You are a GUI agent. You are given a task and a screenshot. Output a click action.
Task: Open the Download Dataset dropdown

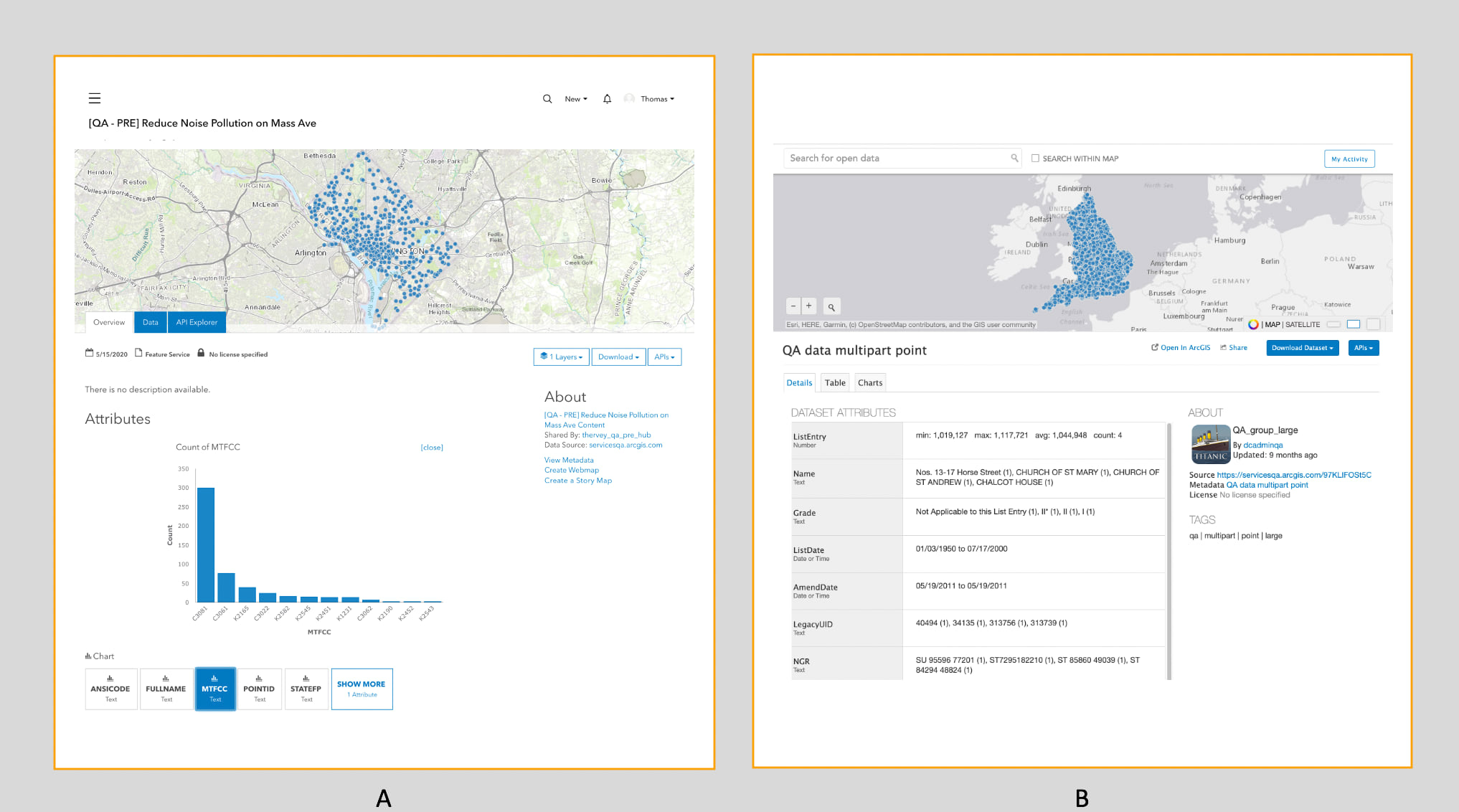(1302, 348)
